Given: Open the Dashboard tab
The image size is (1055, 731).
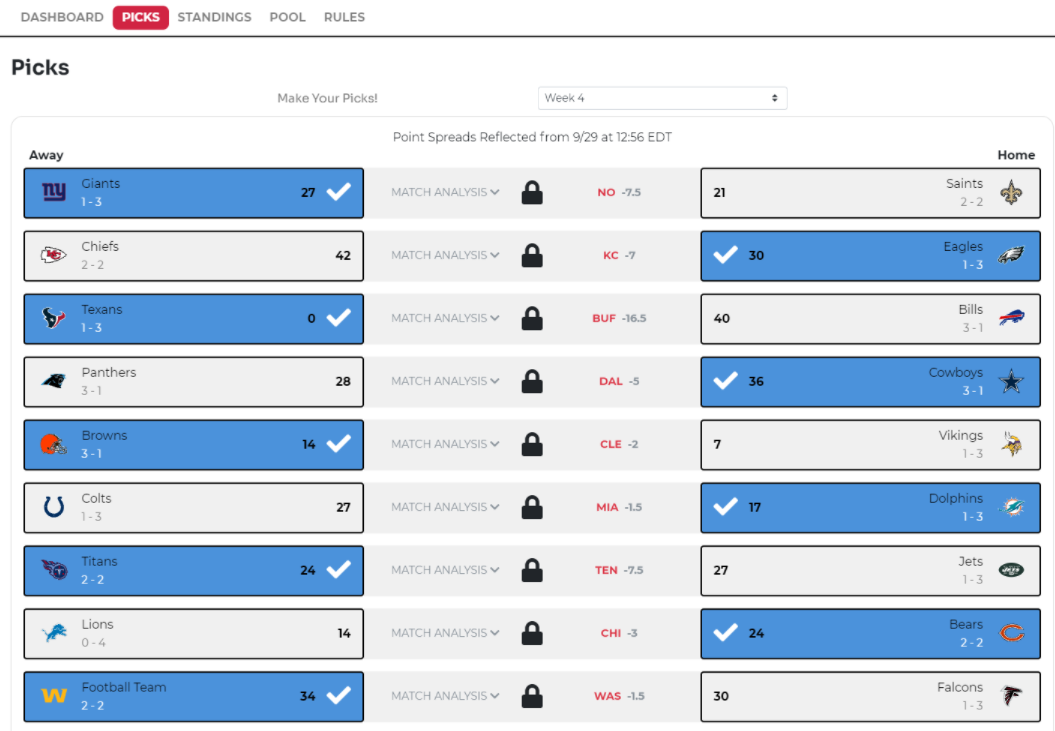Looking at the screenshot, I should 62,17.
